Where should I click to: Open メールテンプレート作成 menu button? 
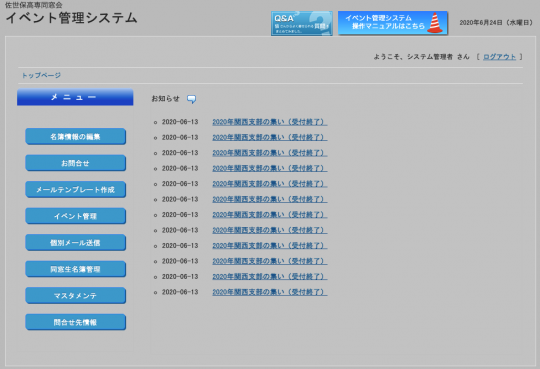coord(75,189)
